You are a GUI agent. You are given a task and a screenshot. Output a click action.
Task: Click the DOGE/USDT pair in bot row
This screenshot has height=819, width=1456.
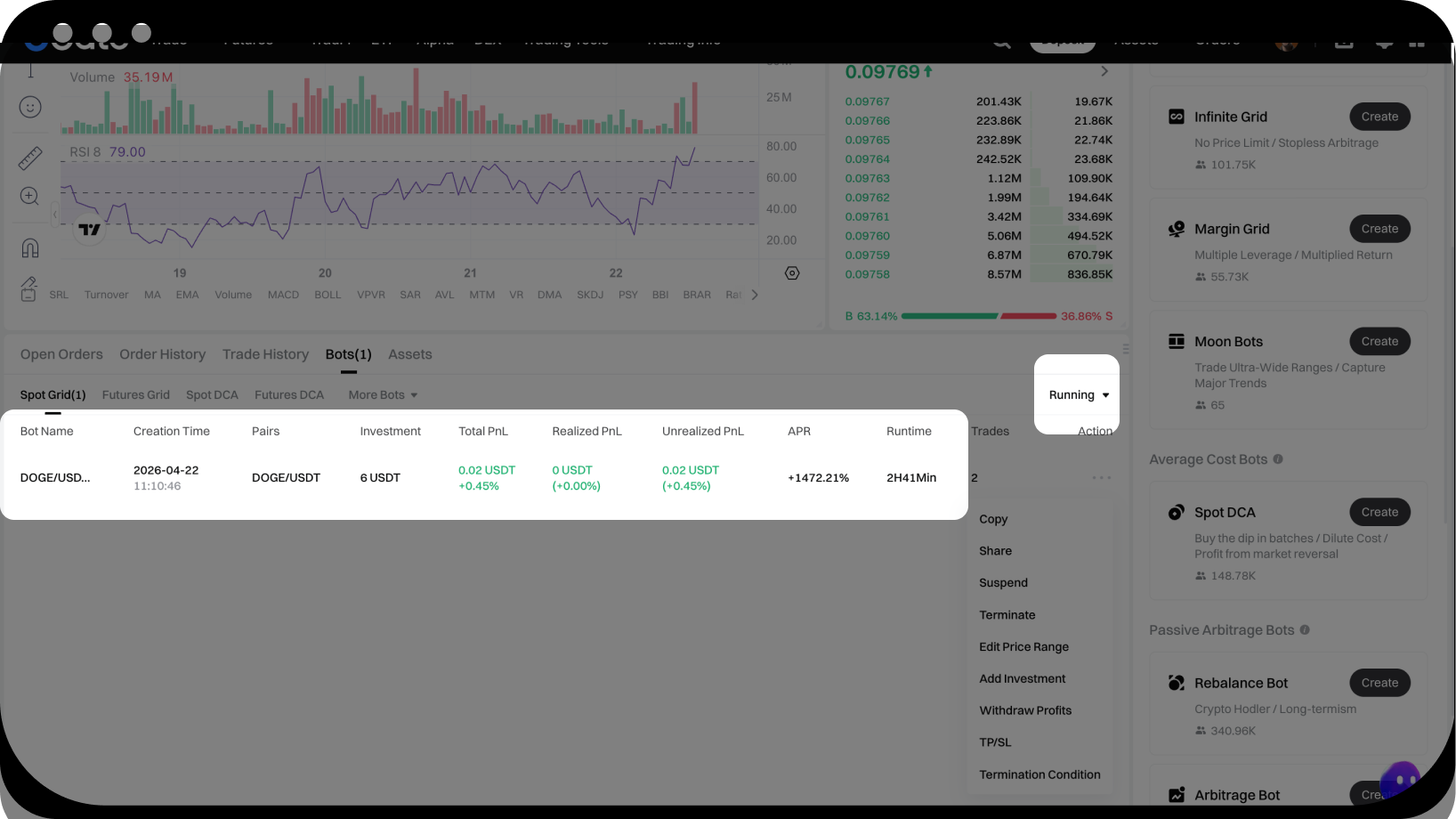[286, 478]
